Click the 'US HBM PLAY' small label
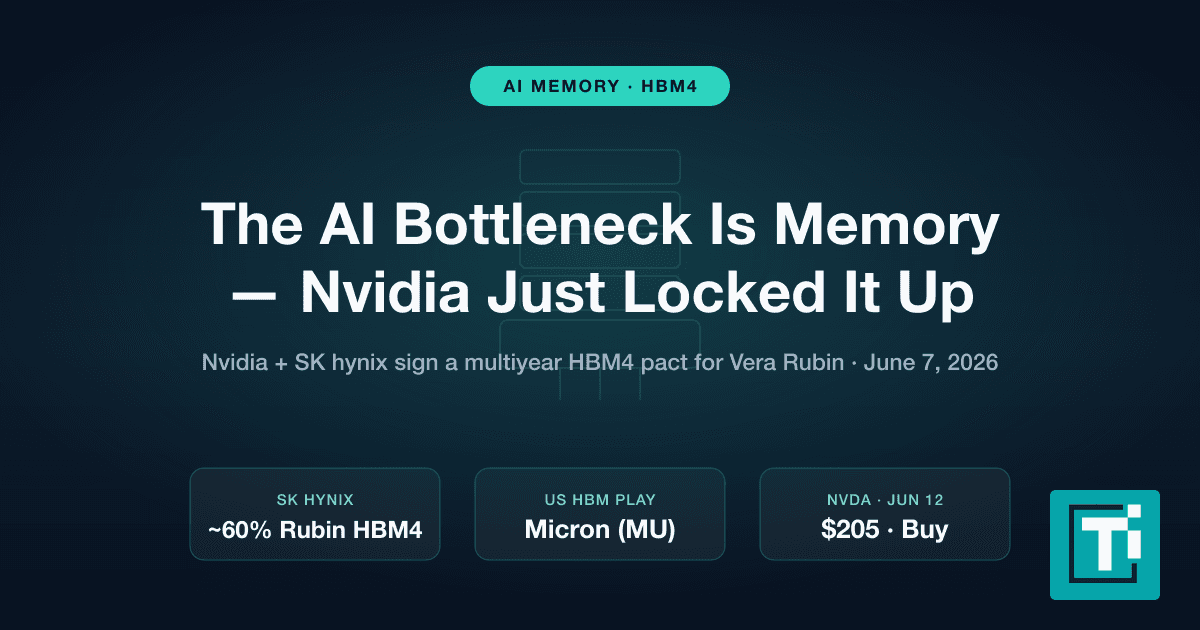Viewport: 1200px width, 630px height. 600,499
